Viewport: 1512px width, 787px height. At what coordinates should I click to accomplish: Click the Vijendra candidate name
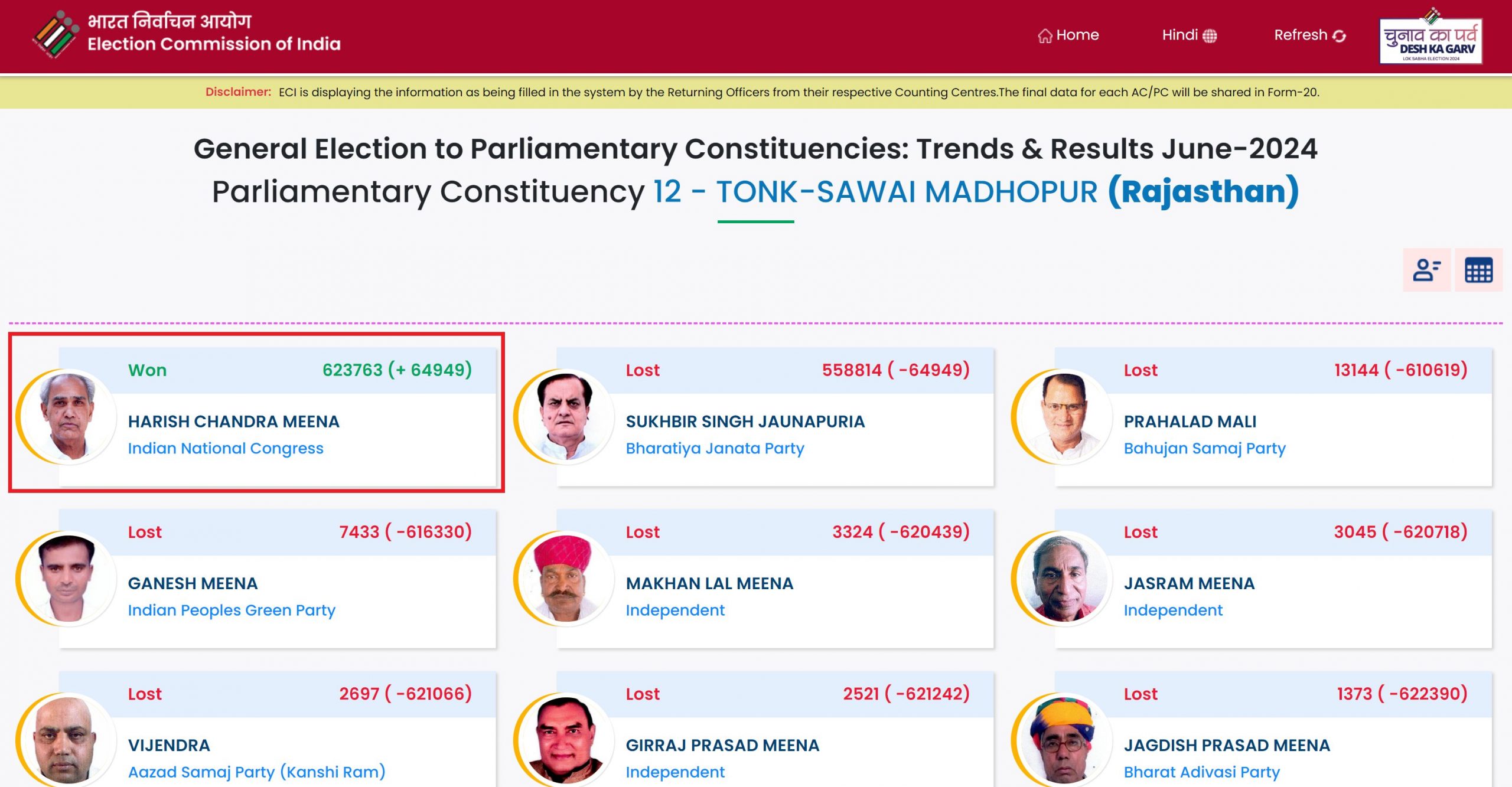[169, 745]
